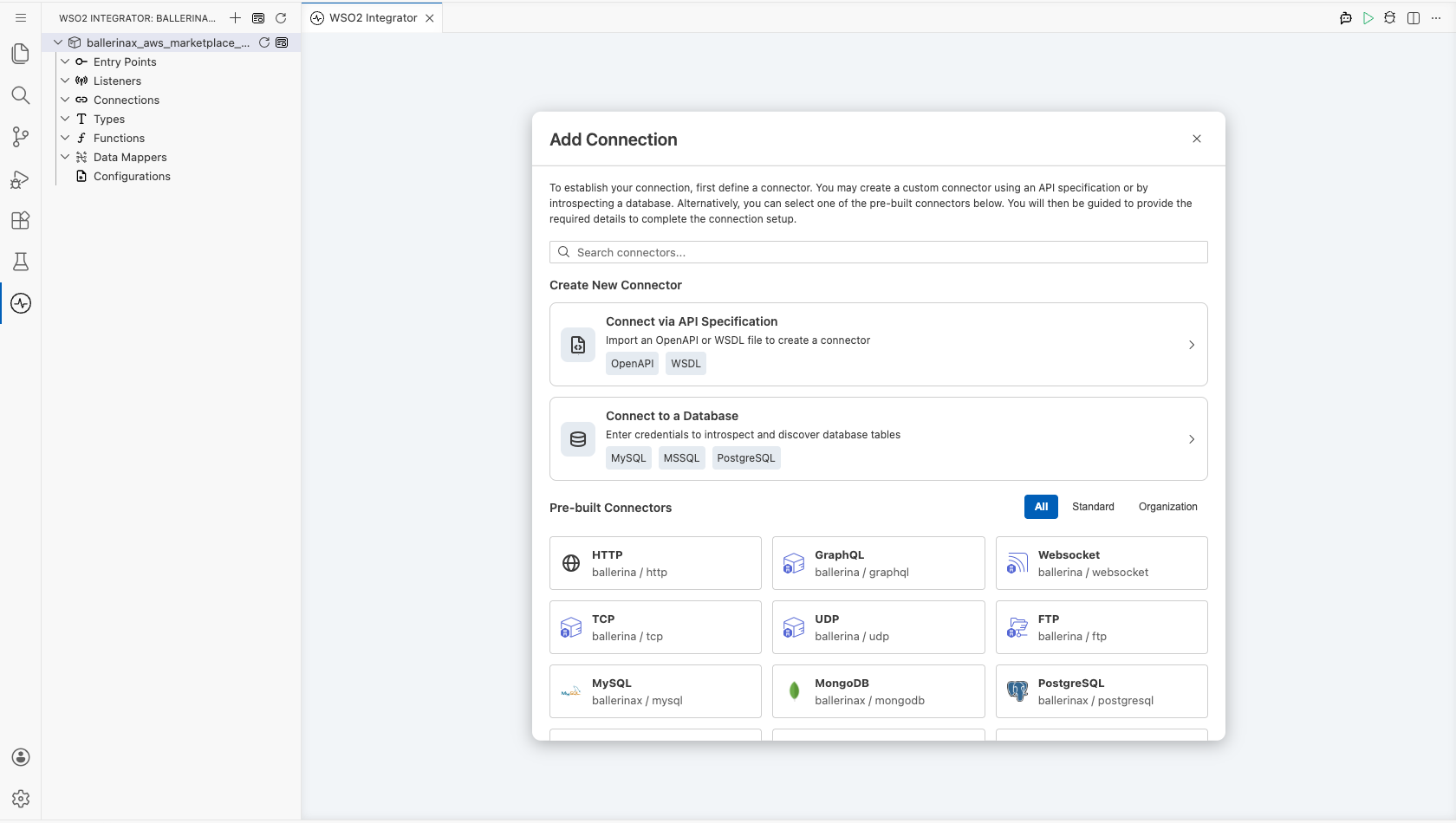The height and width of the screenshot is (823, 1456).
Task: Click the PostgreSQL tag under Connect to a Database
Action: click(x=746, y=458)
